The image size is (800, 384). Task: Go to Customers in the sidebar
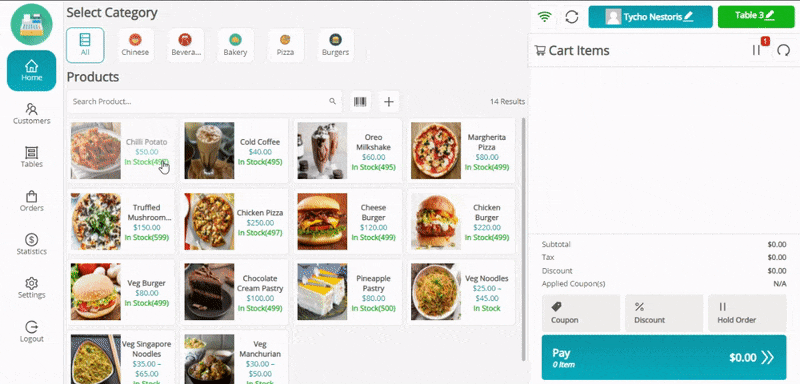32,114
